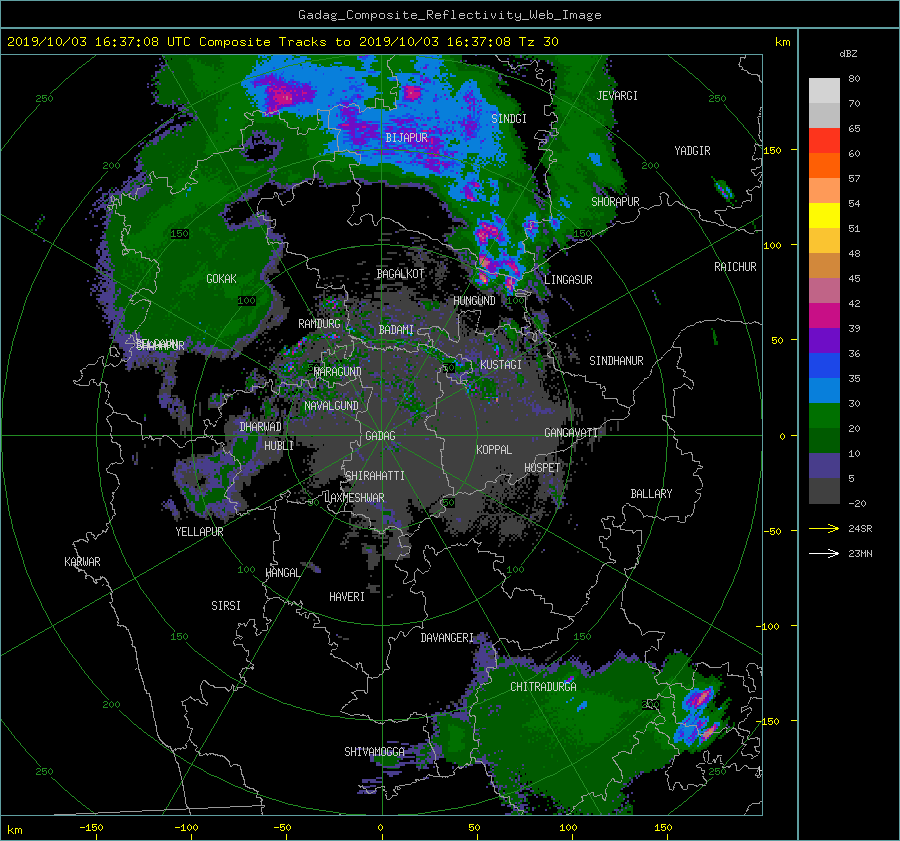Select the SINDGI city label
The width and height of the screenshot is (900, 841).
pos(509,119)
